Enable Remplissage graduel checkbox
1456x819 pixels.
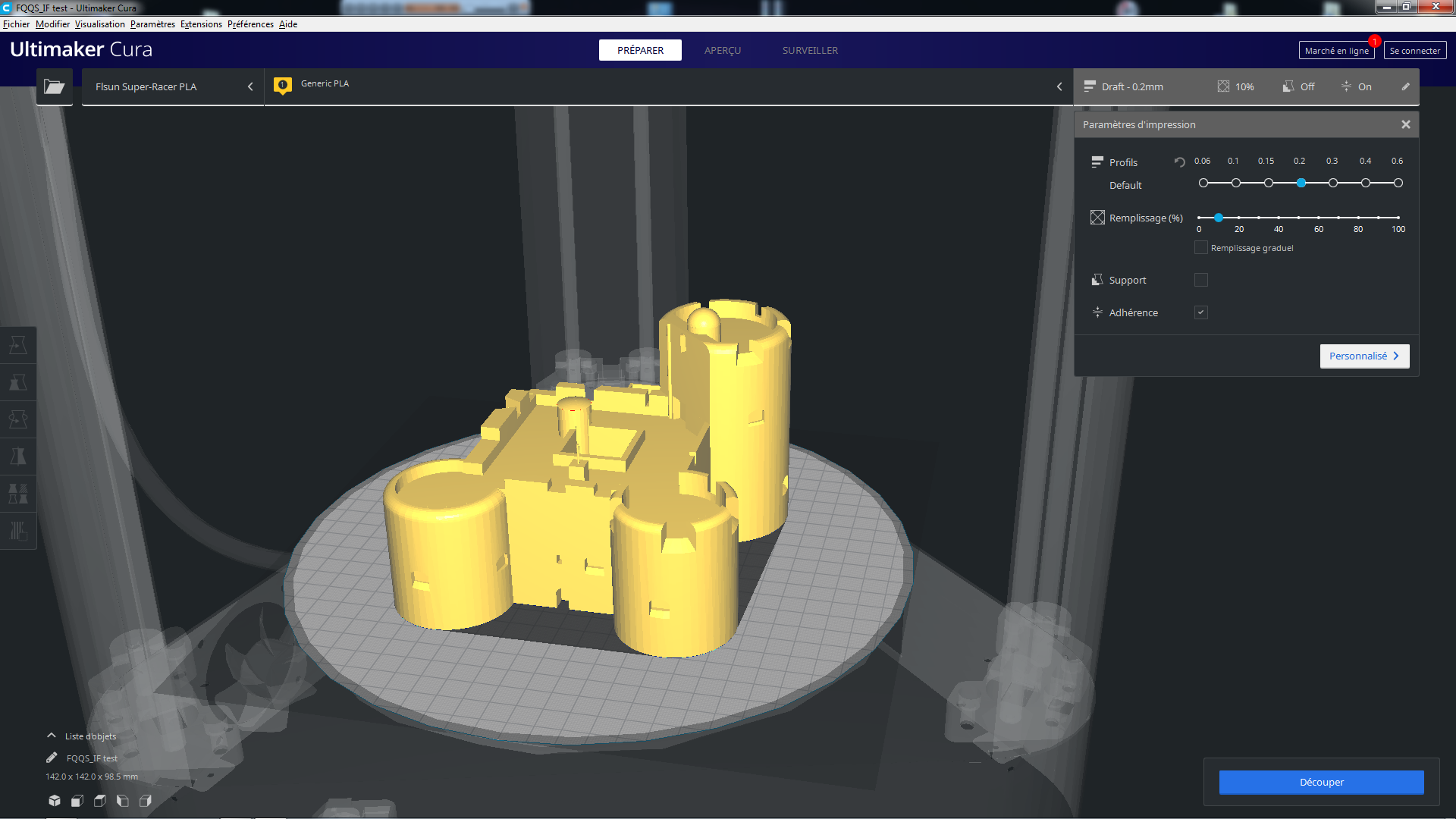(x=1201, y=248)
